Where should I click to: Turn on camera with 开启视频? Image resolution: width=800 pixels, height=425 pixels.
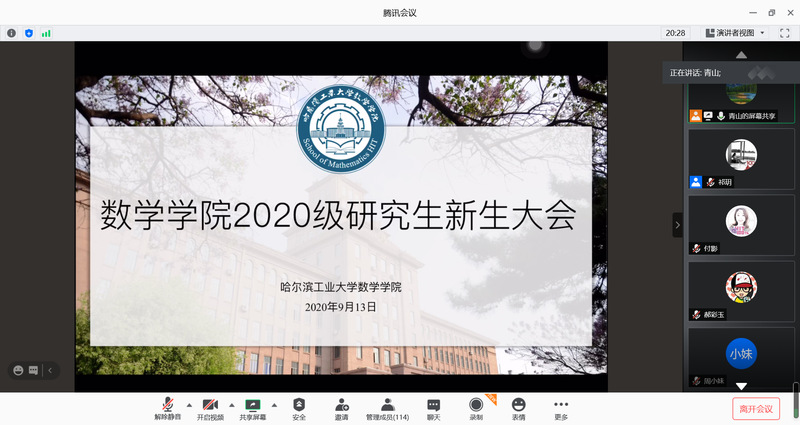(x=210, y=408)
